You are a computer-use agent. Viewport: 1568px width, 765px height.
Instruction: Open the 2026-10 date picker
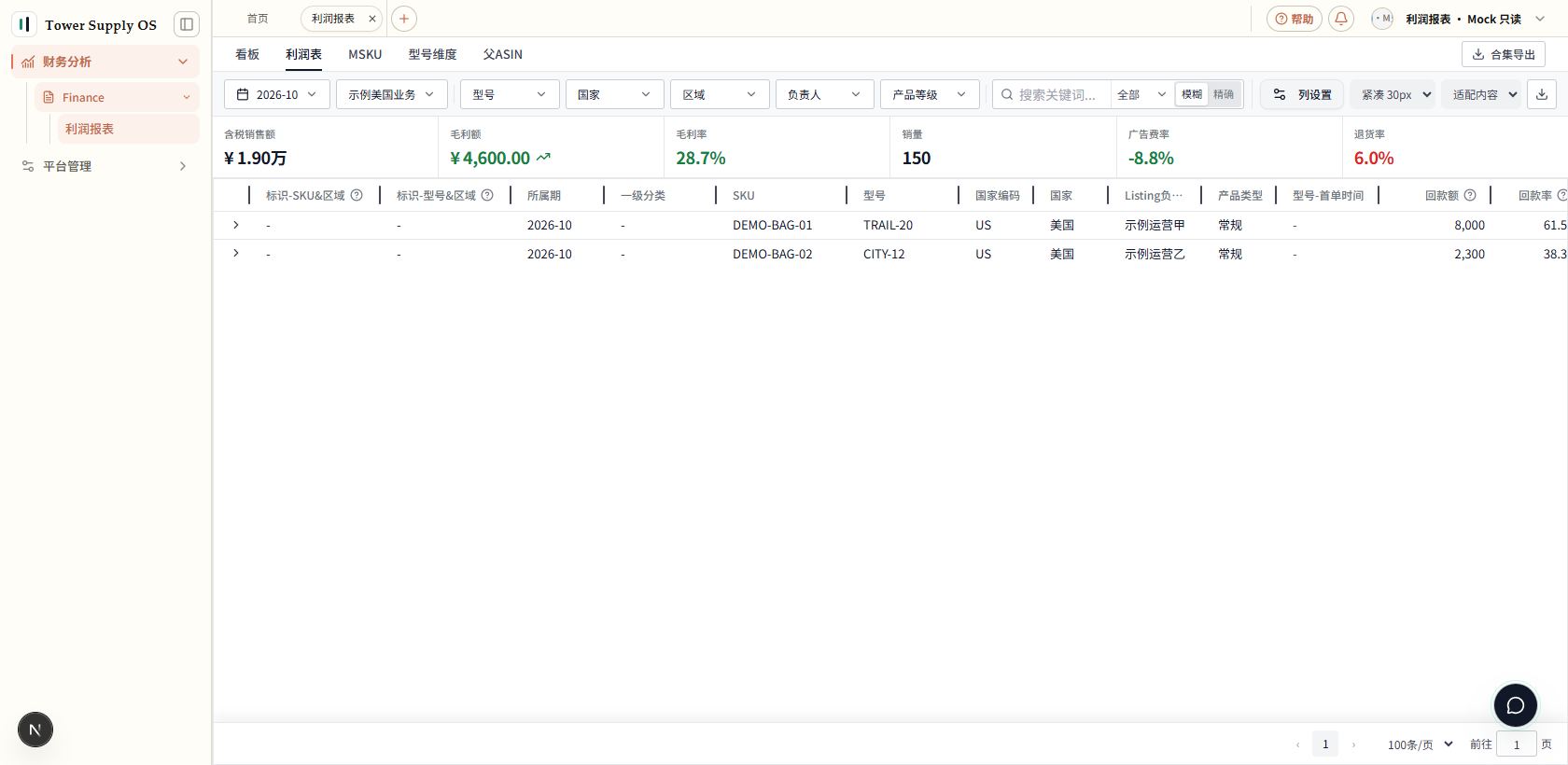click(x=276, y=94)
